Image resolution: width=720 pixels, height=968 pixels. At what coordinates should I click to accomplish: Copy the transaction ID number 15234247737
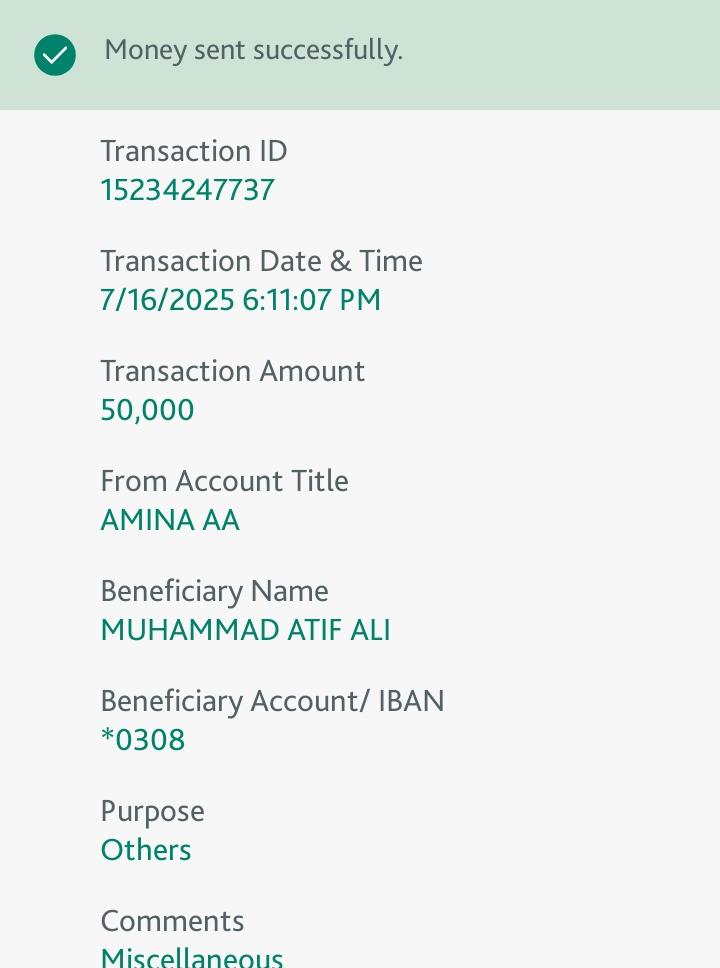(x=187, y=190)
